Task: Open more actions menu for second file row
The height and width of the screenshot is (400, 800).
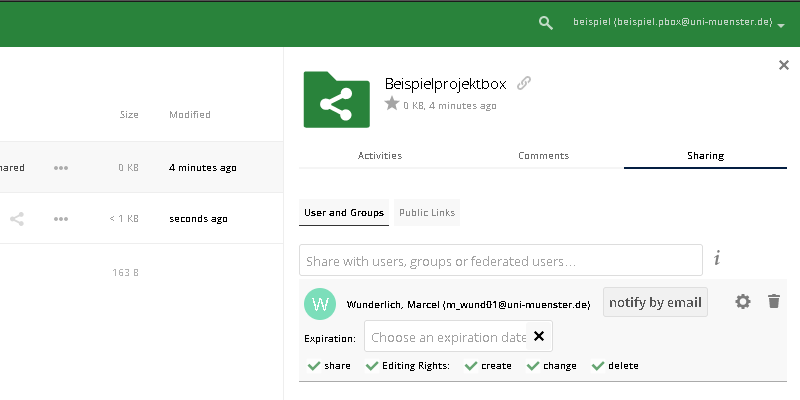Action: pos(61,218)
